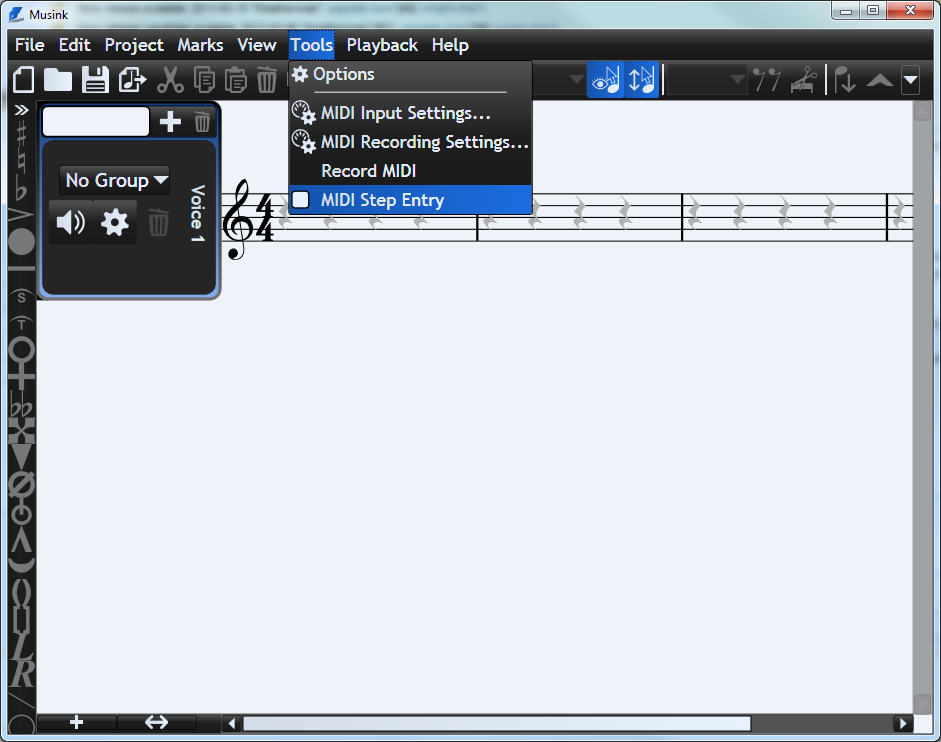Screen dimensions: 941x742
Task: Expand the left sidebar with double chevron
Action: click(x=21, y=110)
